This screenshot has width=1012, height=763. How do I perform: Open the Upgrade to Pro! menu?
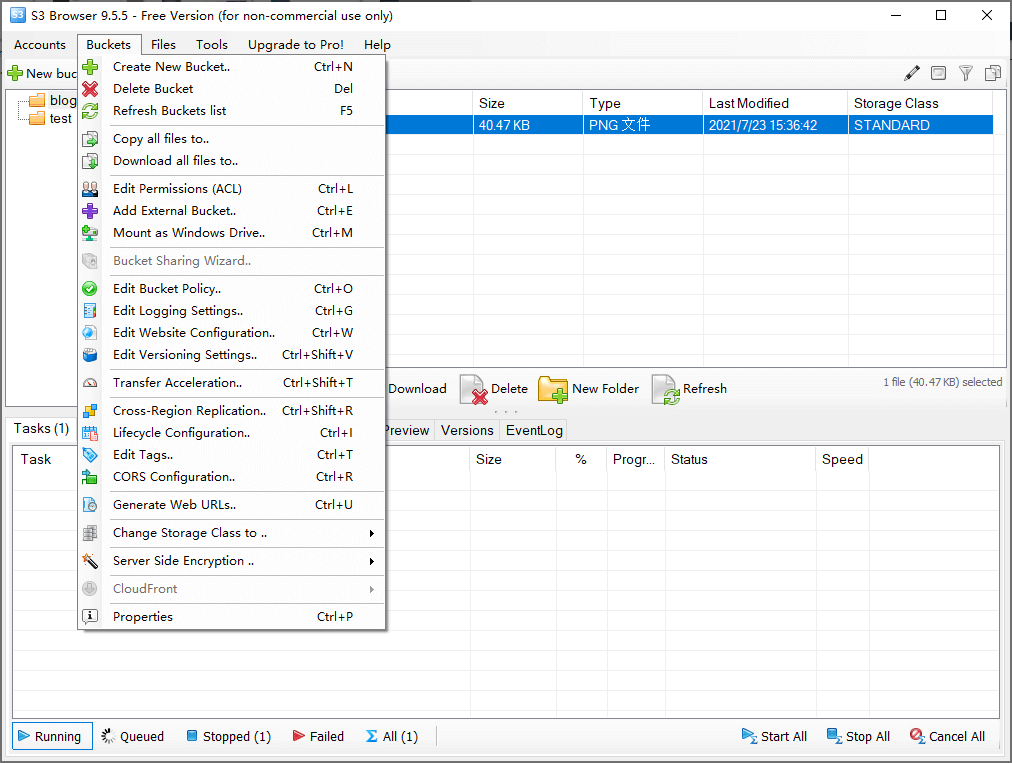click(296, 45)
